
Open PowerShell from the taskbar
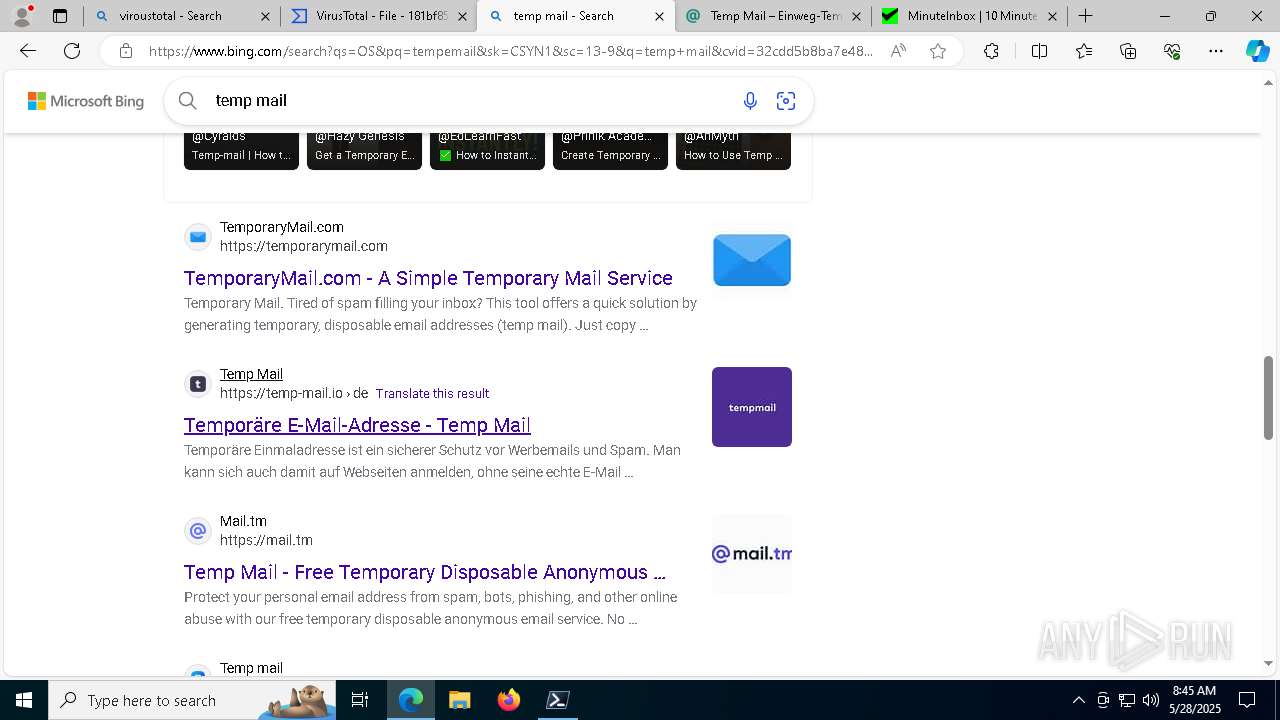coord(558,700)
